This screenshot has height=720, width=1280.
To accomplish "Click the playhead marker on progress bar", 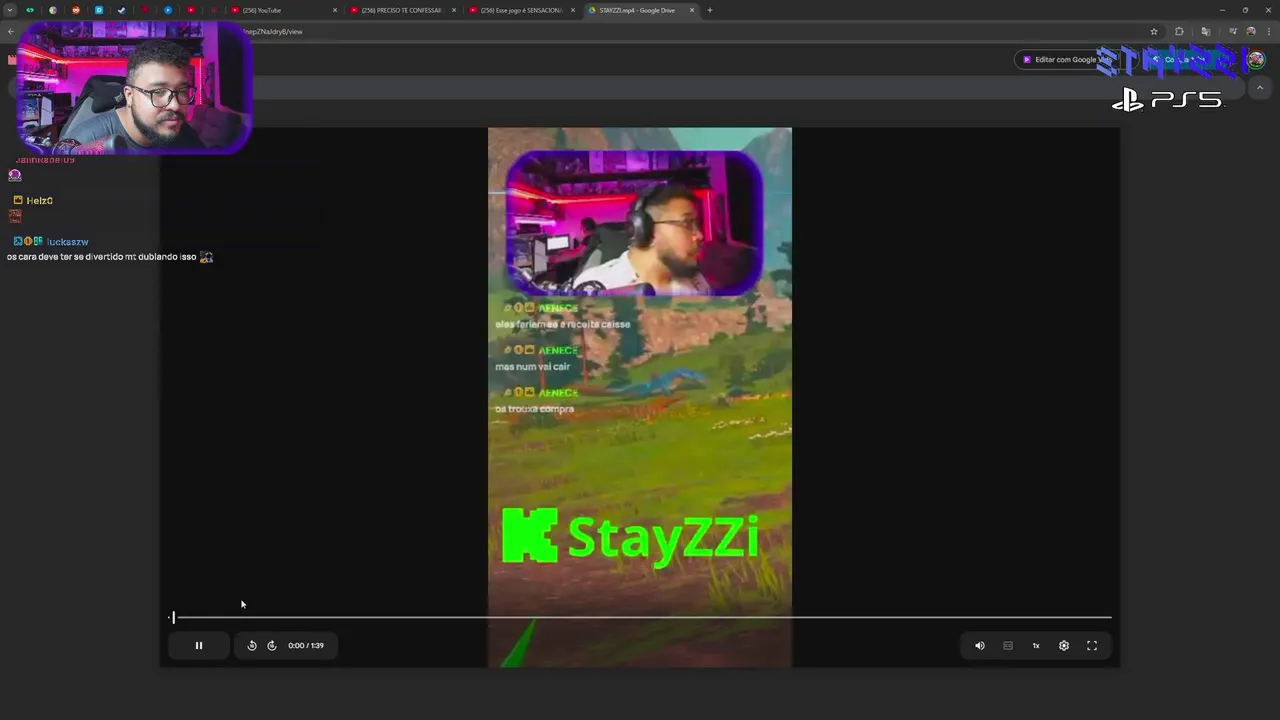I will click(173, 617).
